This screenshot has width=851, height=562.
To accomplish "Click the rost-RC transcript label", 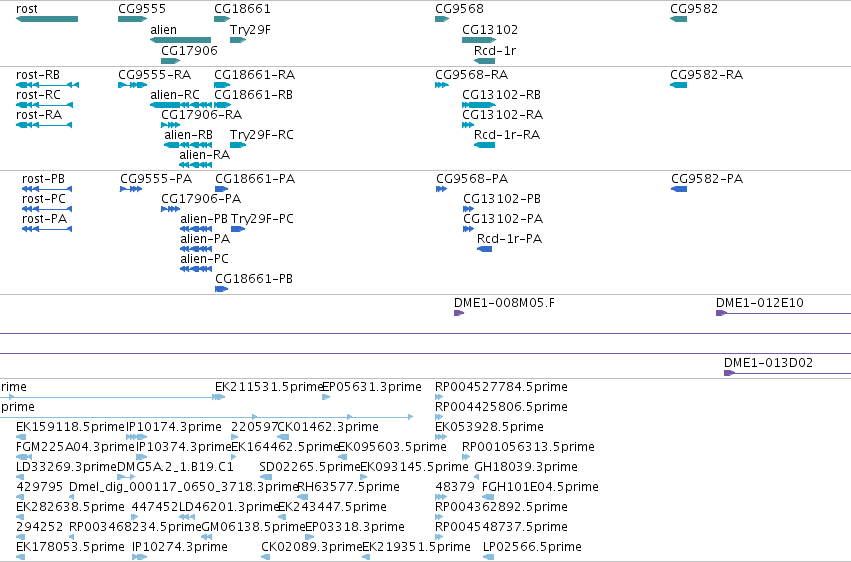I will [x=38, y=94].
